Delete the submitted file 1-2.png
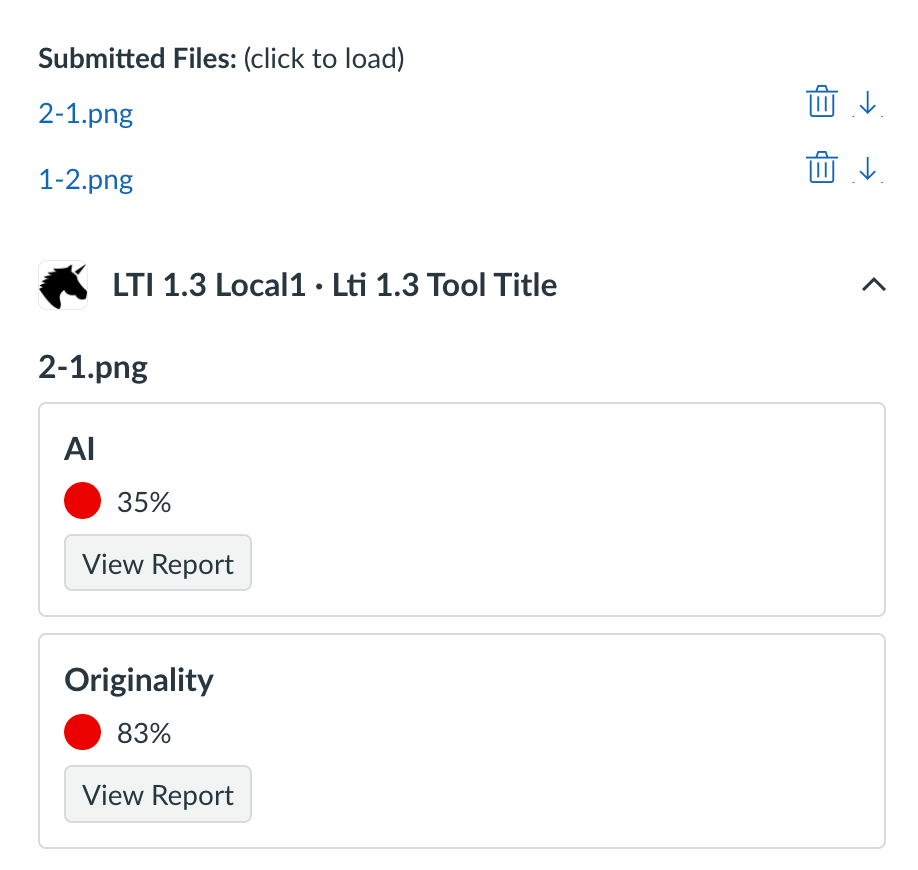This screenshot has width=918, height=870. [x=821, y=167]
